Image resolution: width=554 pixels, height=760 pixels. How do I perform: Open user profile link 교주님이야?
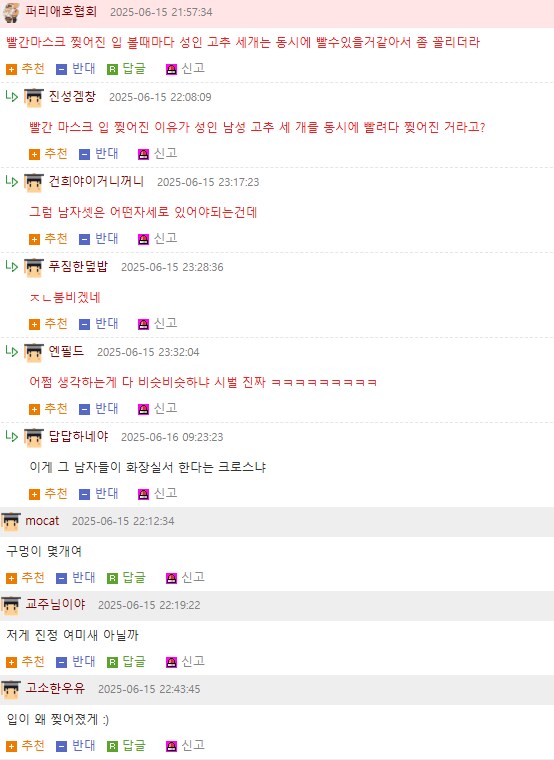point(55,604)
